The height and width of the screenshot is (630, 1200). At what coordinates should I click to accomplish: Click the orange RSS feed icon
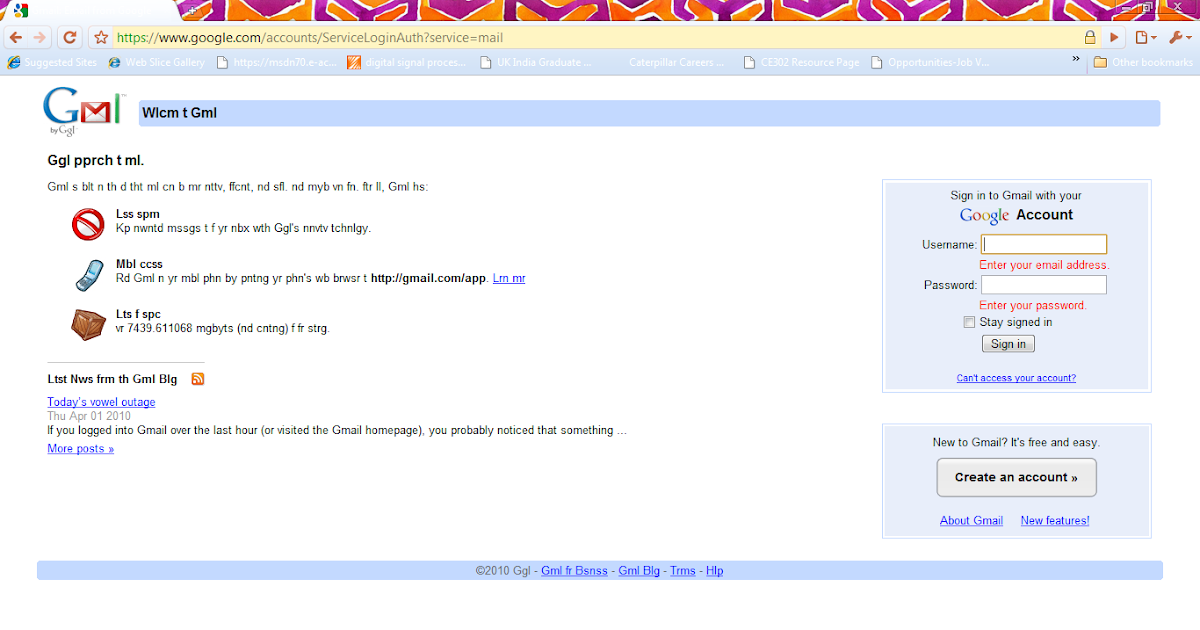coord(198,379)
